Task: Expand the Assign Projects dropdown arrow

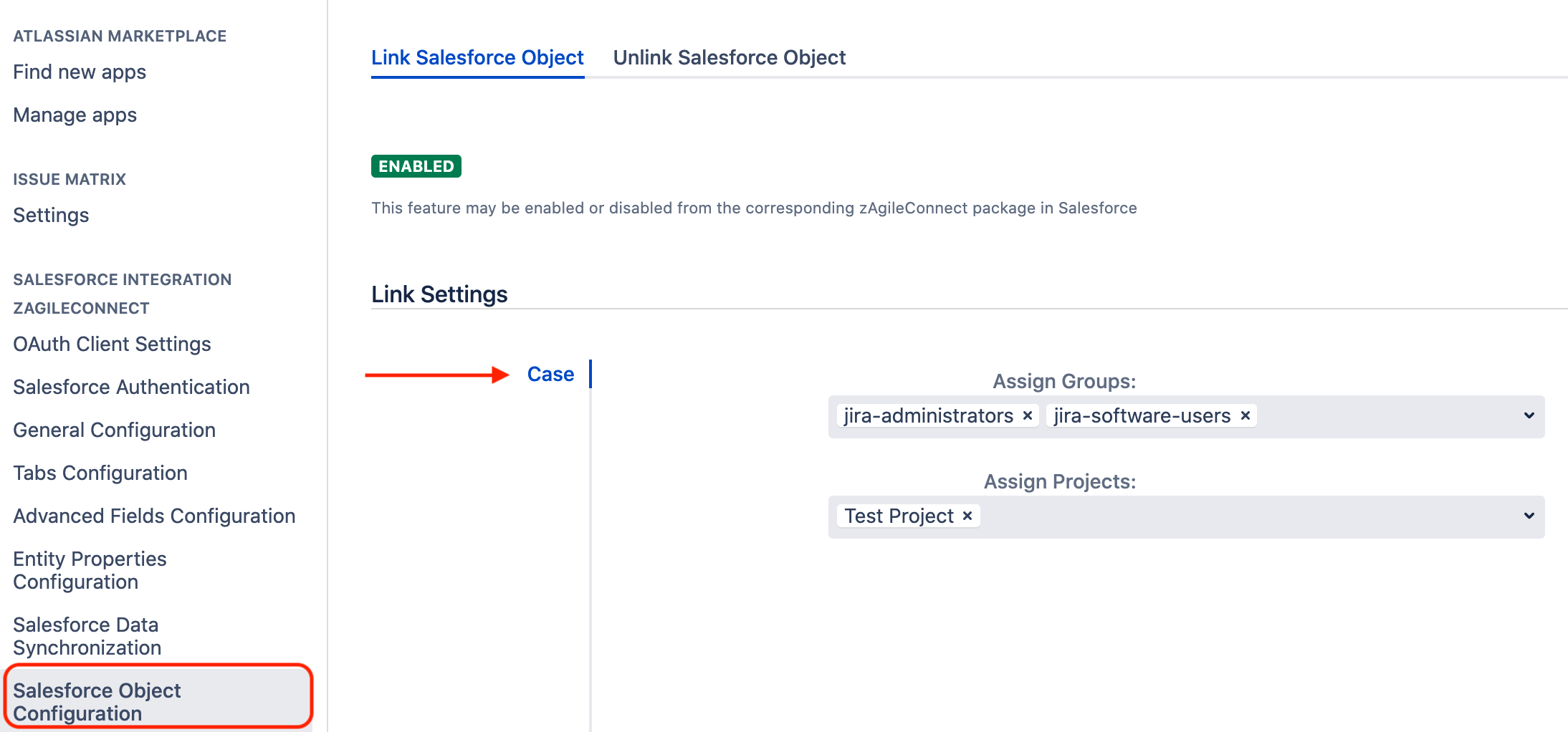Action: click(x=1529, y=516)
